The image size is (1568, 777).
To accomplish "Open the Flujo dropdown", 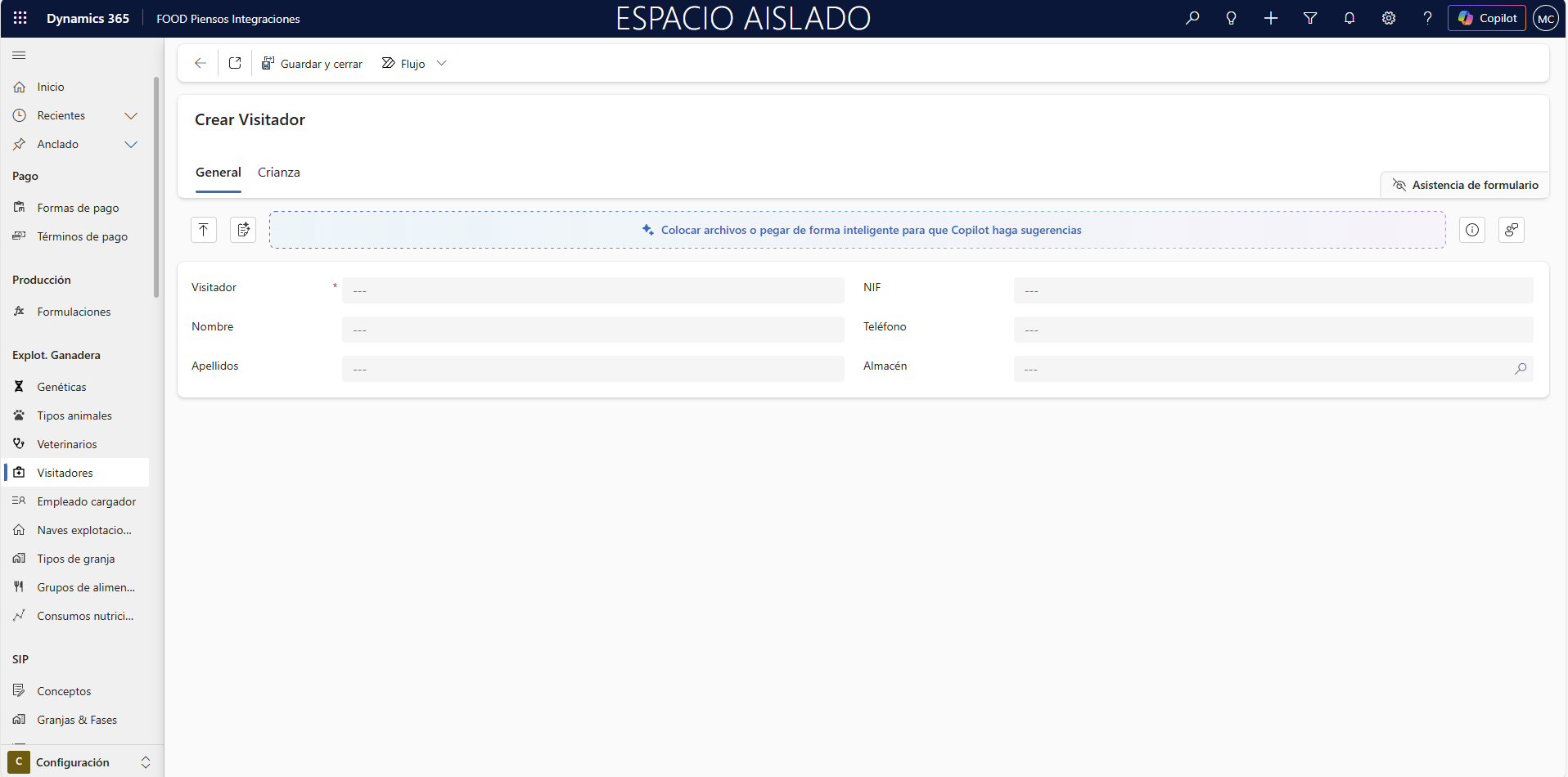I will [442, 63].
